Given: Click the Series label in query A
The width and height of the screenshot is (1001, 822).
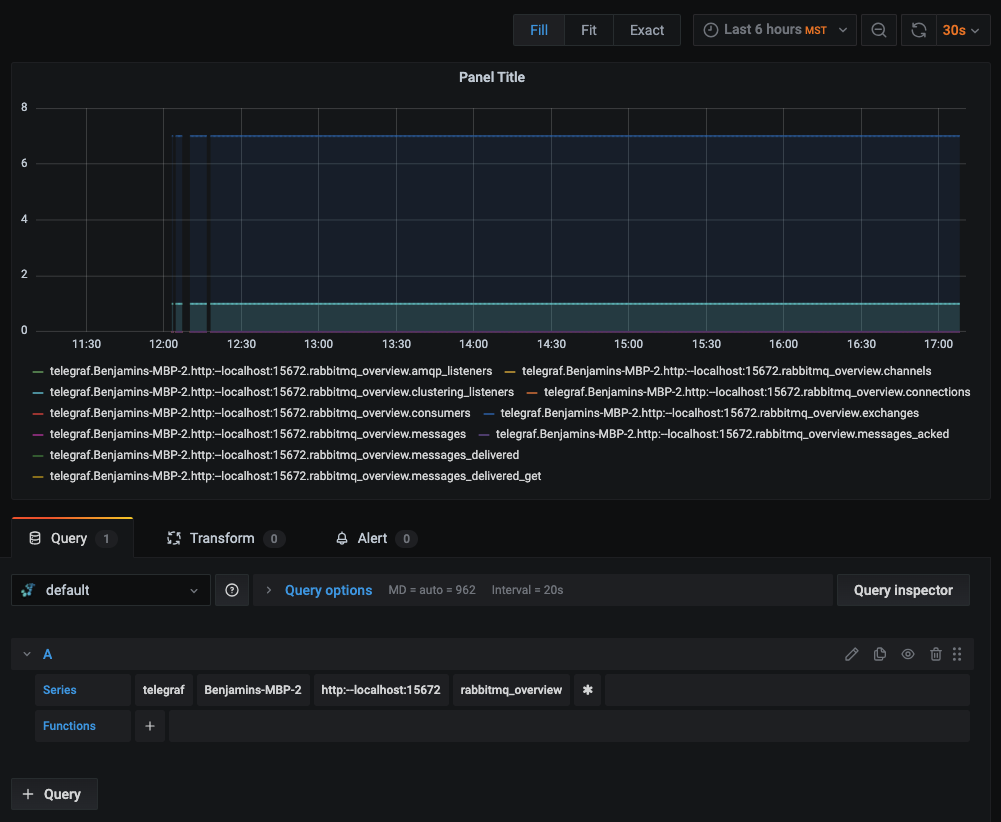Looking at the screenshot, I should coord(83,690).
